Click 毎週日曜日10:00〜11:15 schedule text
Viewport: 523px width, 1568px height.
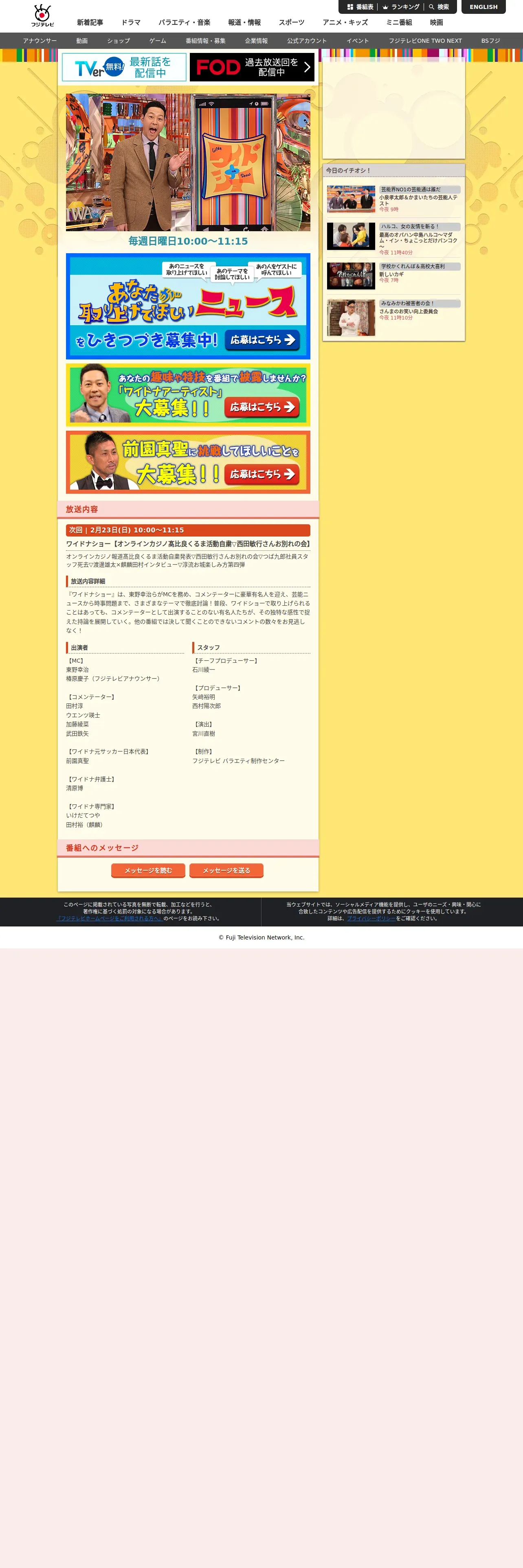point(188,241)
